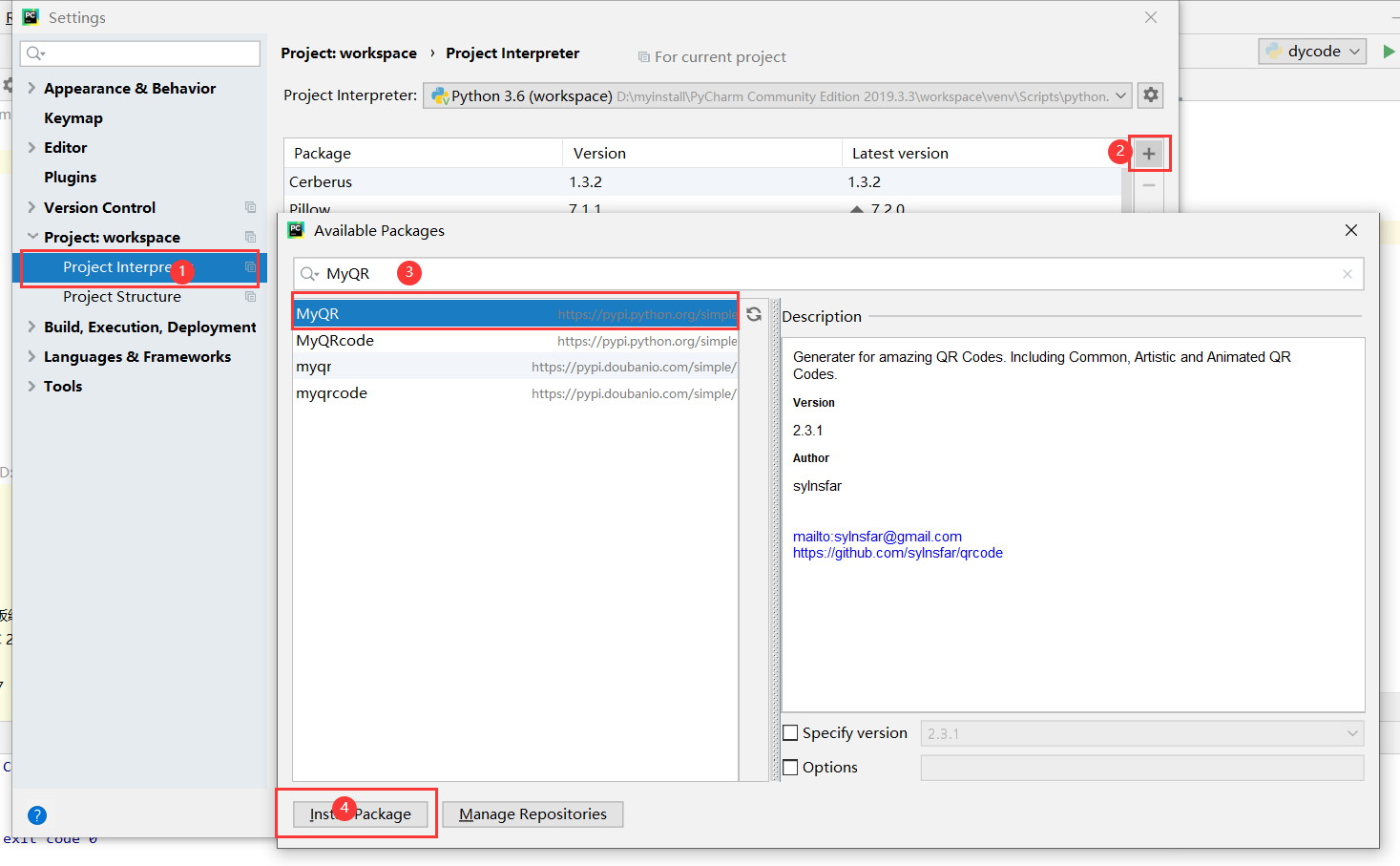This screenshot has width=1400, height=866.
Task: Click the green Run arrow in main window
Action: pyautogui.click(x=1390, y=52)
